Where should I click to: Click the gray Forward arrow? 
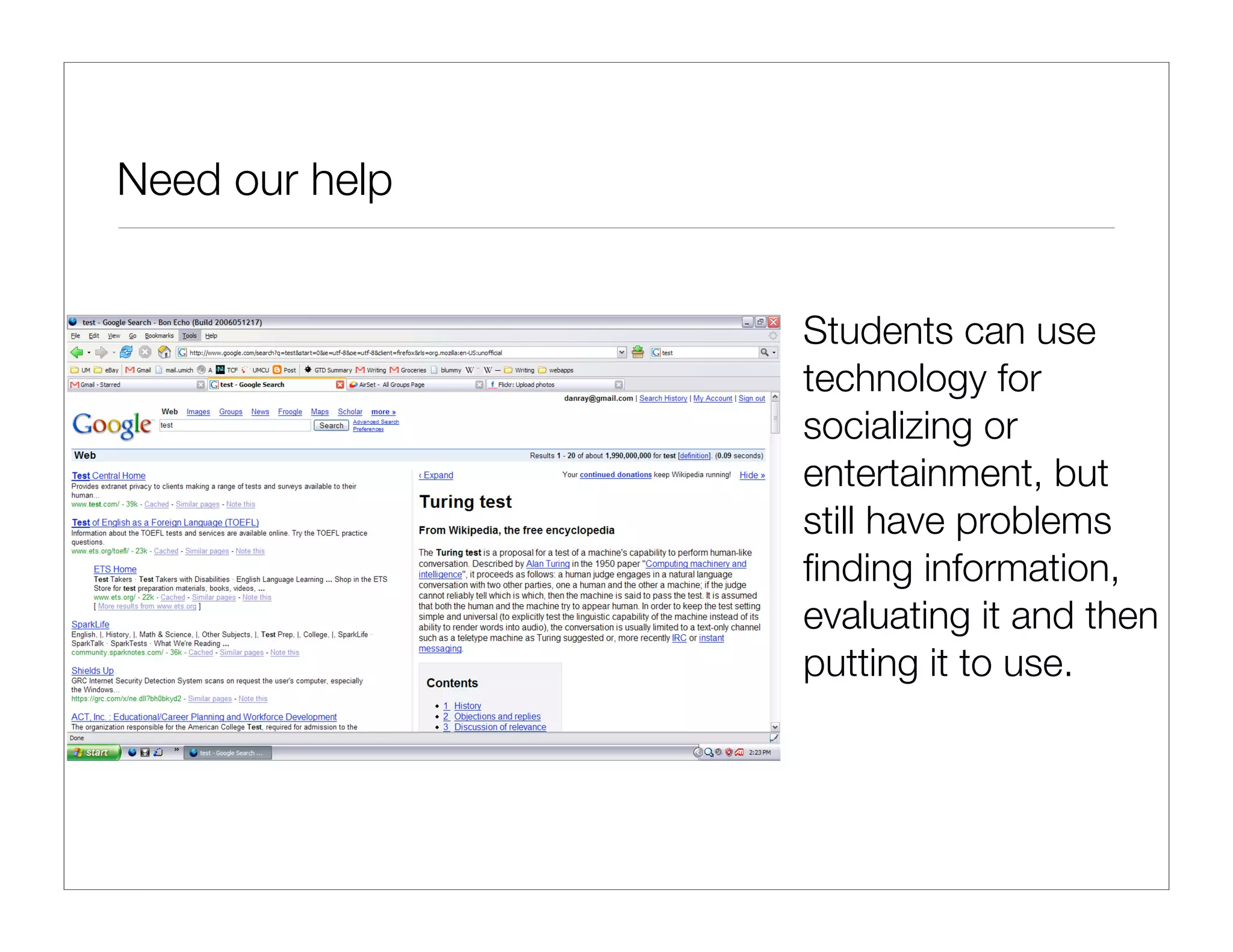tap(101, 353)
